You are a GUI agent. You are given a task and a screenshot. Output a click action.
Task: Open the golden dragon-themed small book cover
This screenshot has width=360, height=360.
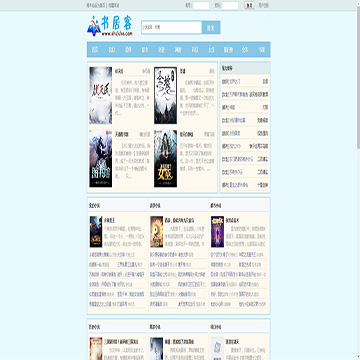156,232
